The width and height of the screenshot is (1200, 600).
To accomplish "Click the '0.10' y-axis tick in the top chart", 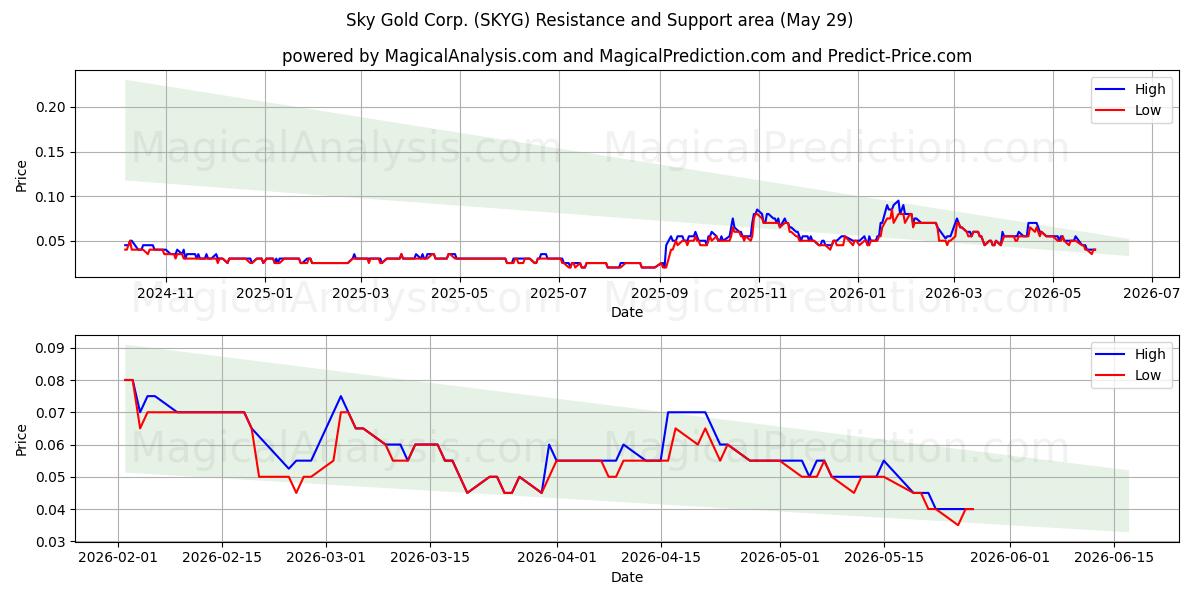I will coord(50,197).
